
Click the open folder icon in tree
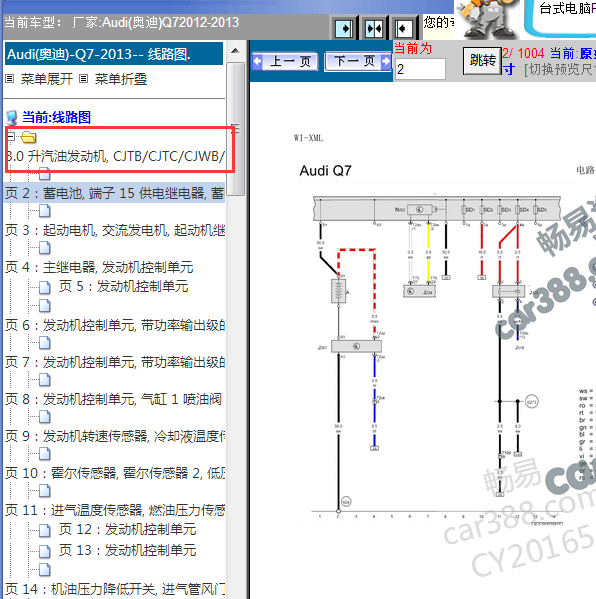click(29, 137)
